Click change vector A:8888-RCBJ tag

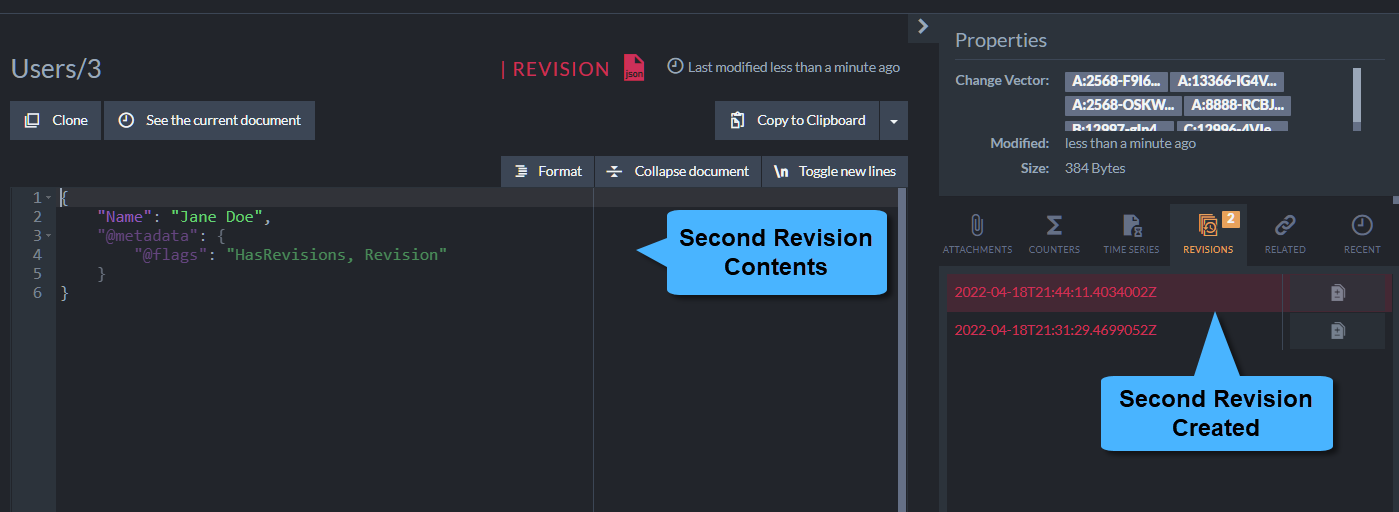(x=1237, y=105)
